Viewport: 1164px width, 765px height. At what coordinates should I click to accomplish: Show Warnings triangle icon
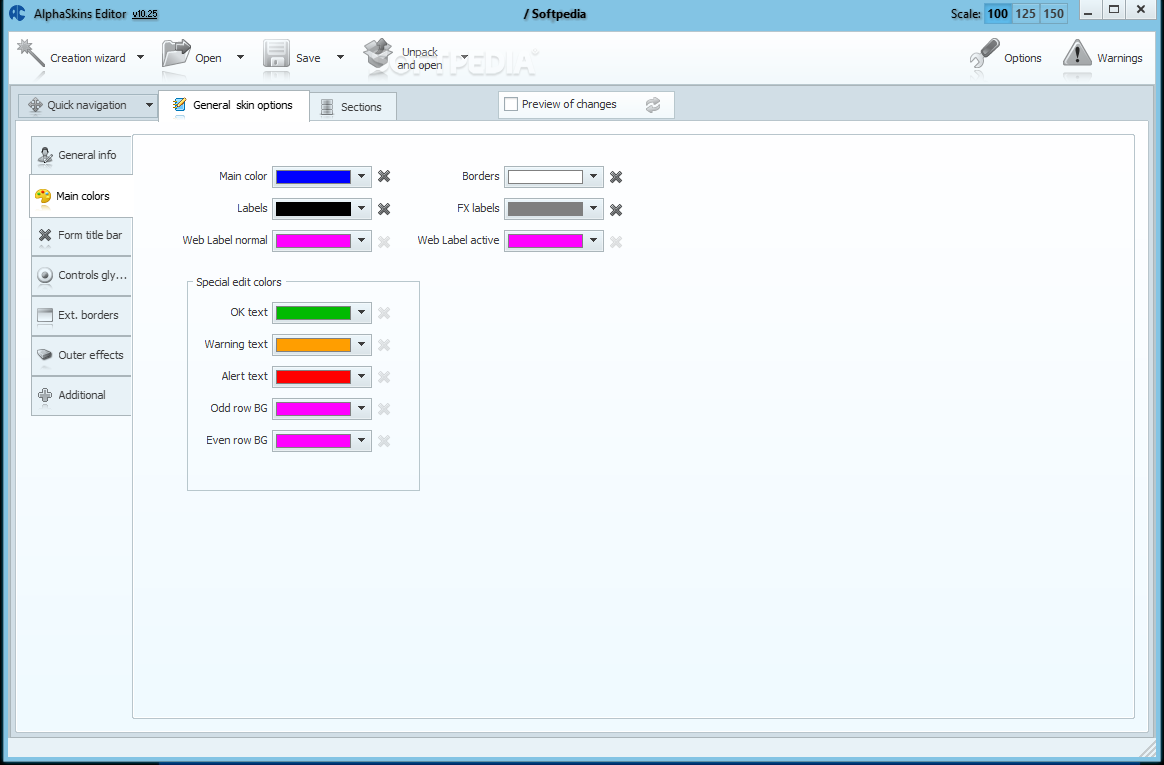click(x=1076, y=56)
